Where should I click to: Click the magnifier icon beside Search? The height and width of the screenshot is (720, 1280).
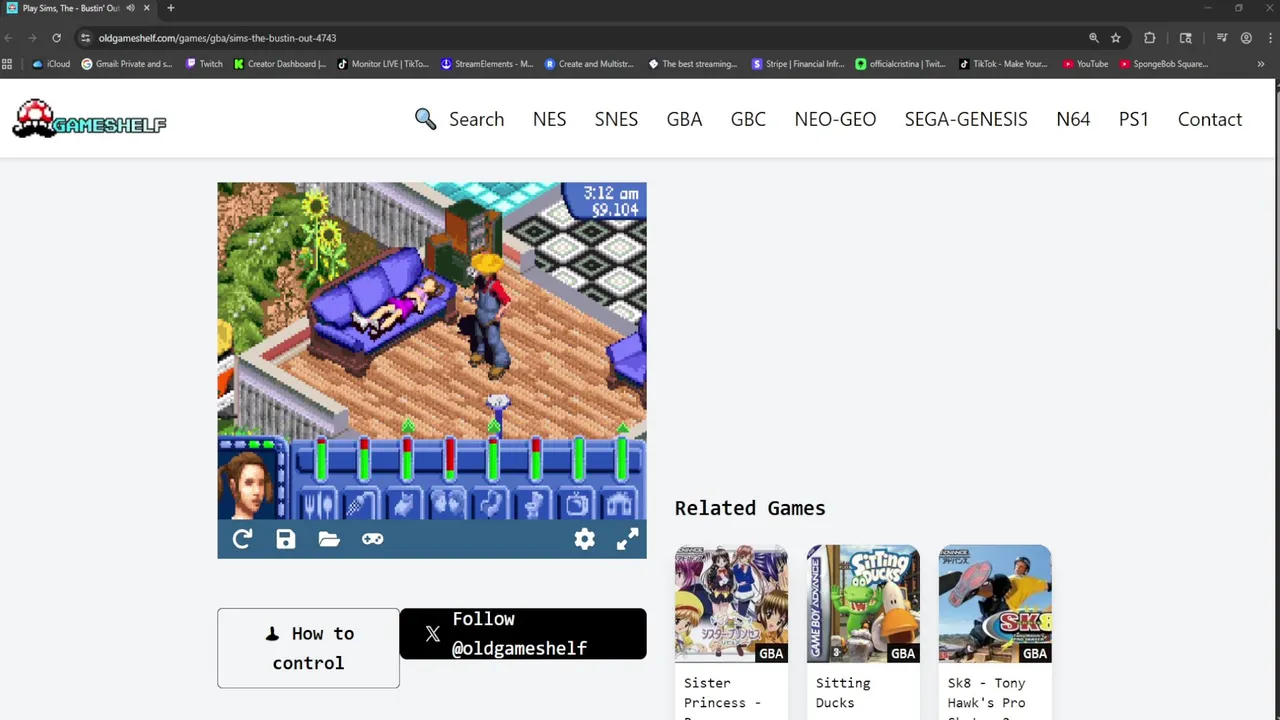(x=426, y=119)
